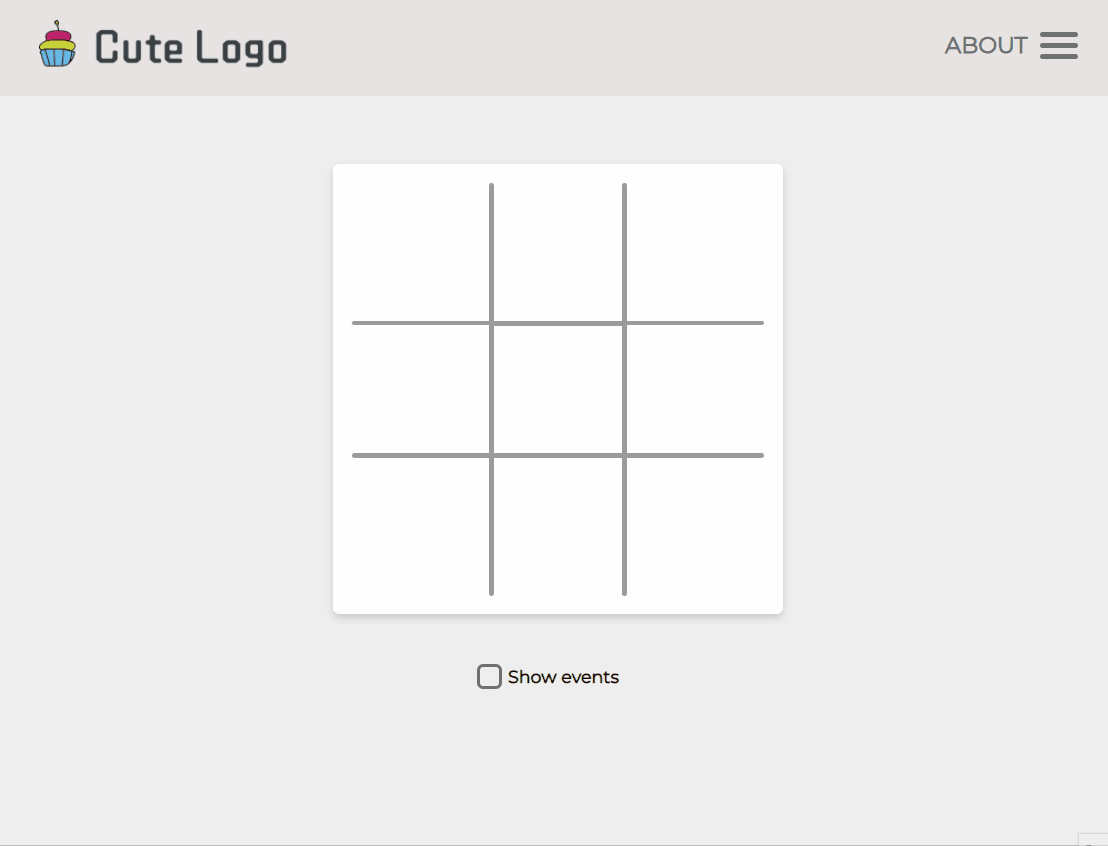Open the hamburger menu icon
Image resolution: width=1108 pixels, height=846 pixels.
click(1059, 46)
